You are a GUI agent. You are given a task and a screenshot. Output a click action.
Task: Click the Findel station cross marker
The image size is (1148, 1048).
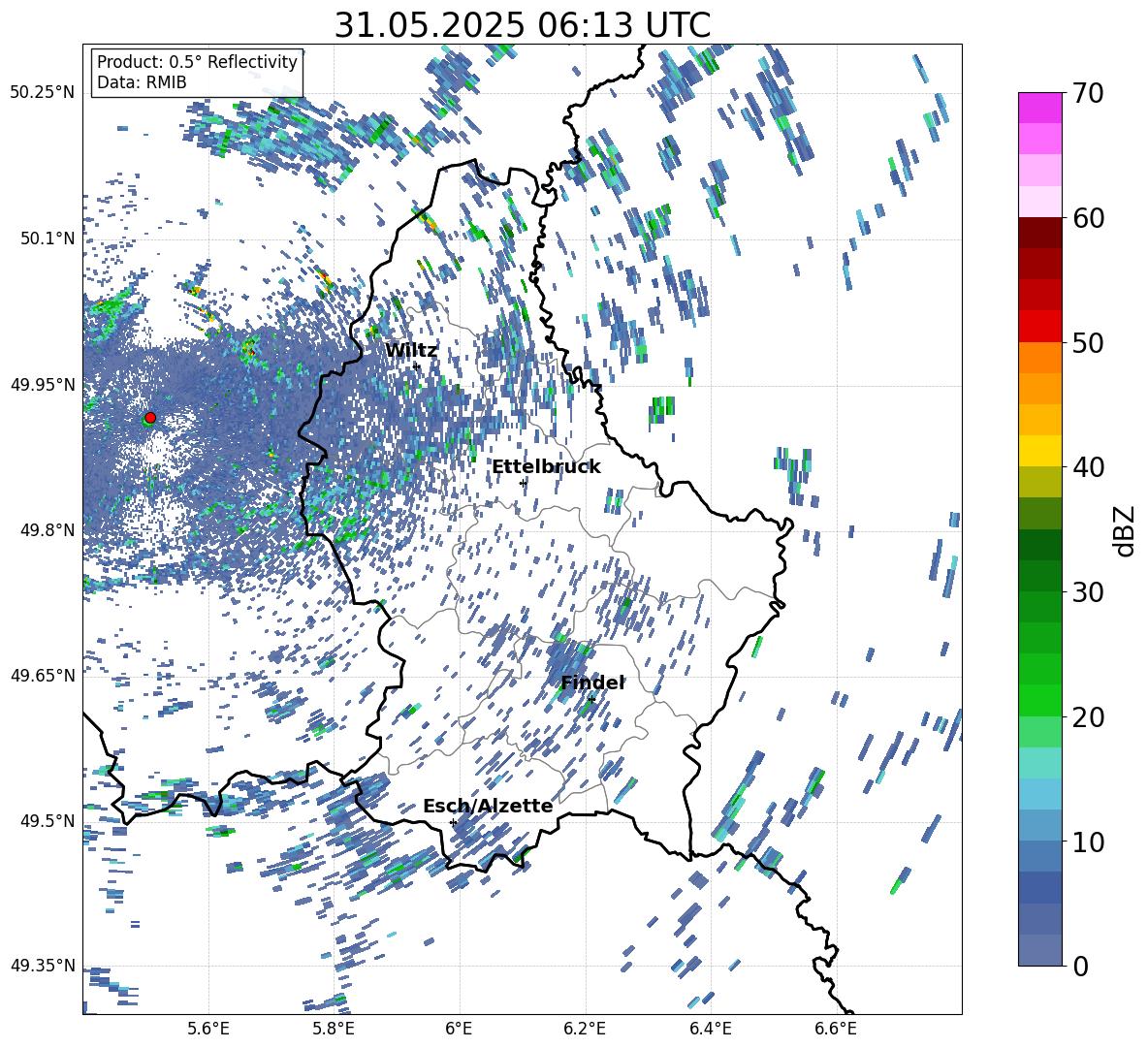click(591, 699)
